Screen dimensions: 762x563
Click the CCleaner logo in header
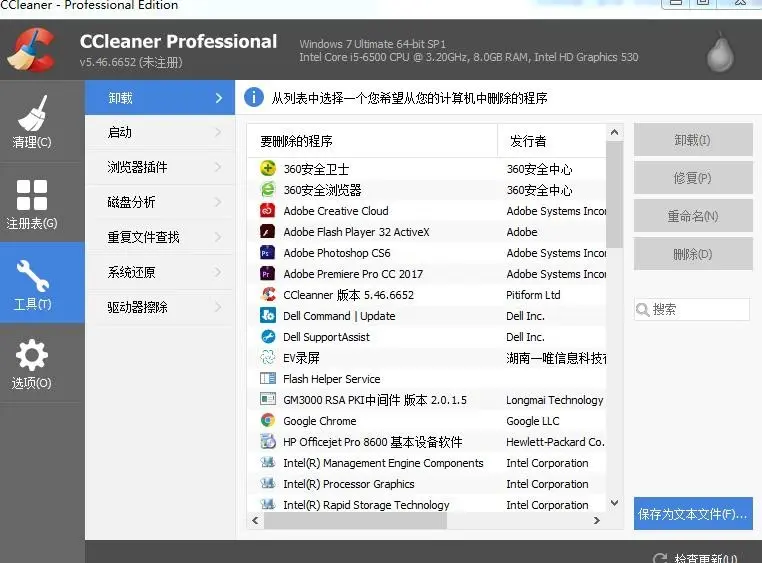32,50
